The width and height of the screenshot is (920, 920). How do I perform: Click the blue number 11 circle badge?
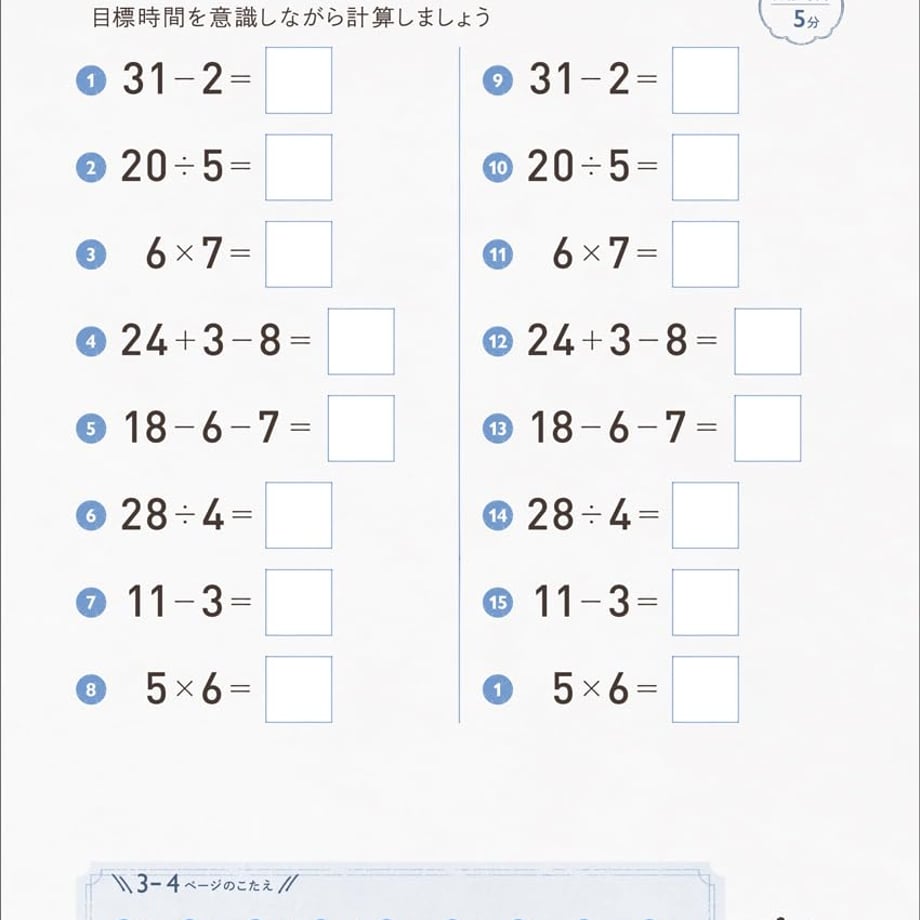(x=498, y=255)
